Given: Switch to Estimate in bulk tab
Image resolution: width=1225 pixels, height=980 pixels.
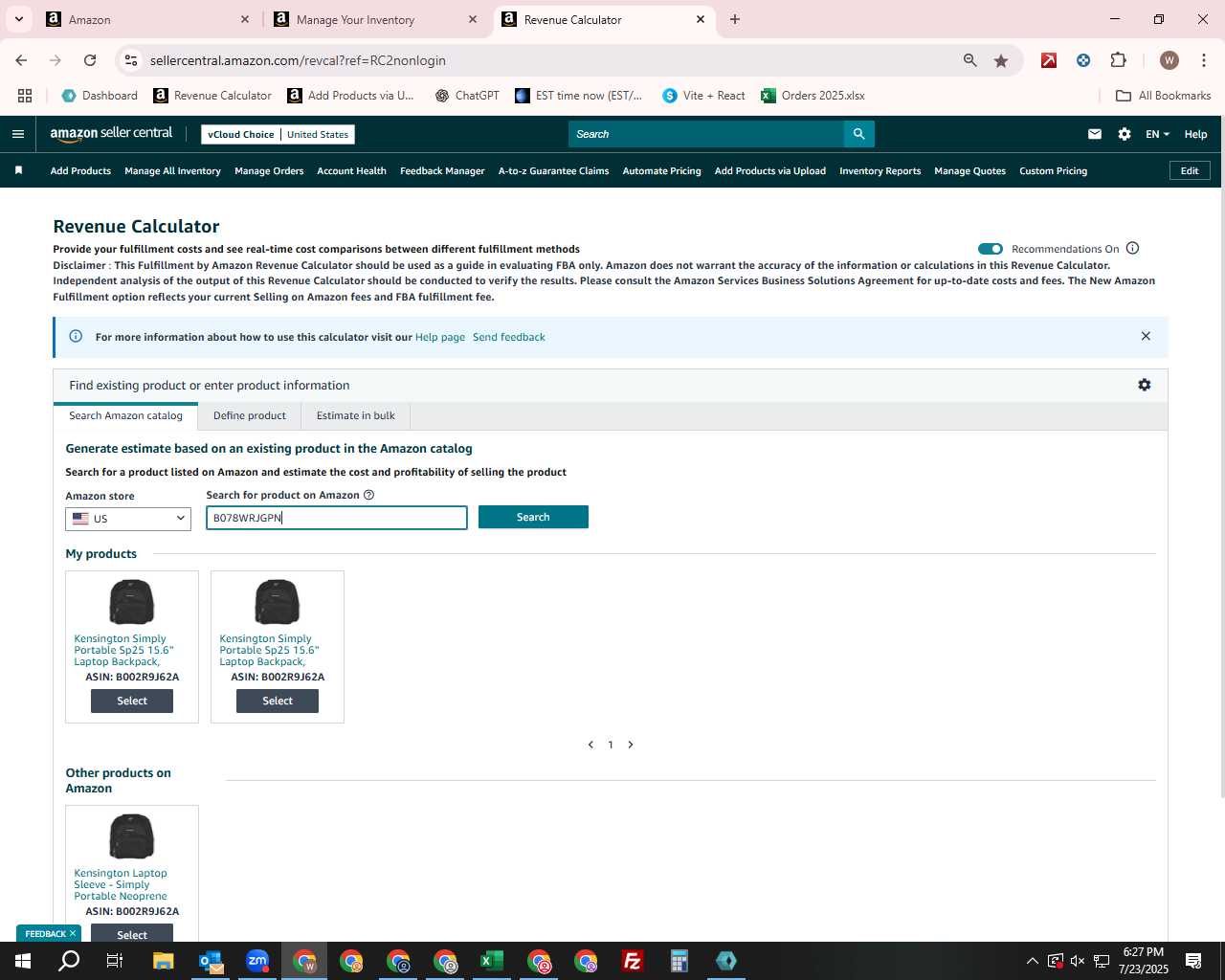Looking at the screenshot, I should 356,415.
